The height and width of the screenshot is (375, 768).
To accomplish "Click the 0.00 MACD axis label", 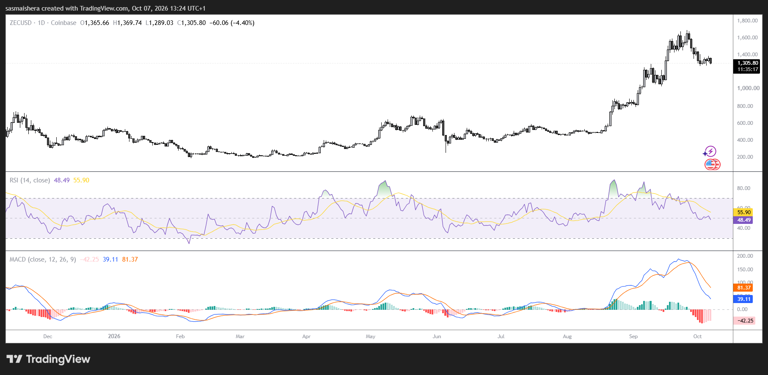I will tap(743, 309).
